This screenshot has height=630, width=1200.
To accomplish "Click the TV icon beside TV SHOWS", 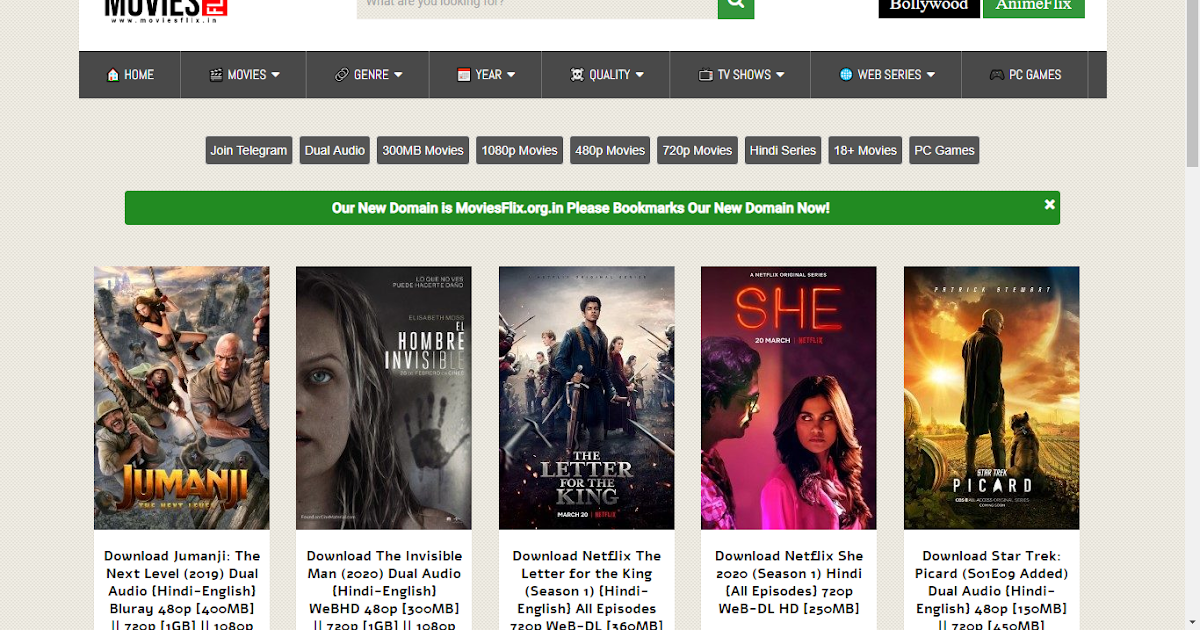I will tap(705, 75).
